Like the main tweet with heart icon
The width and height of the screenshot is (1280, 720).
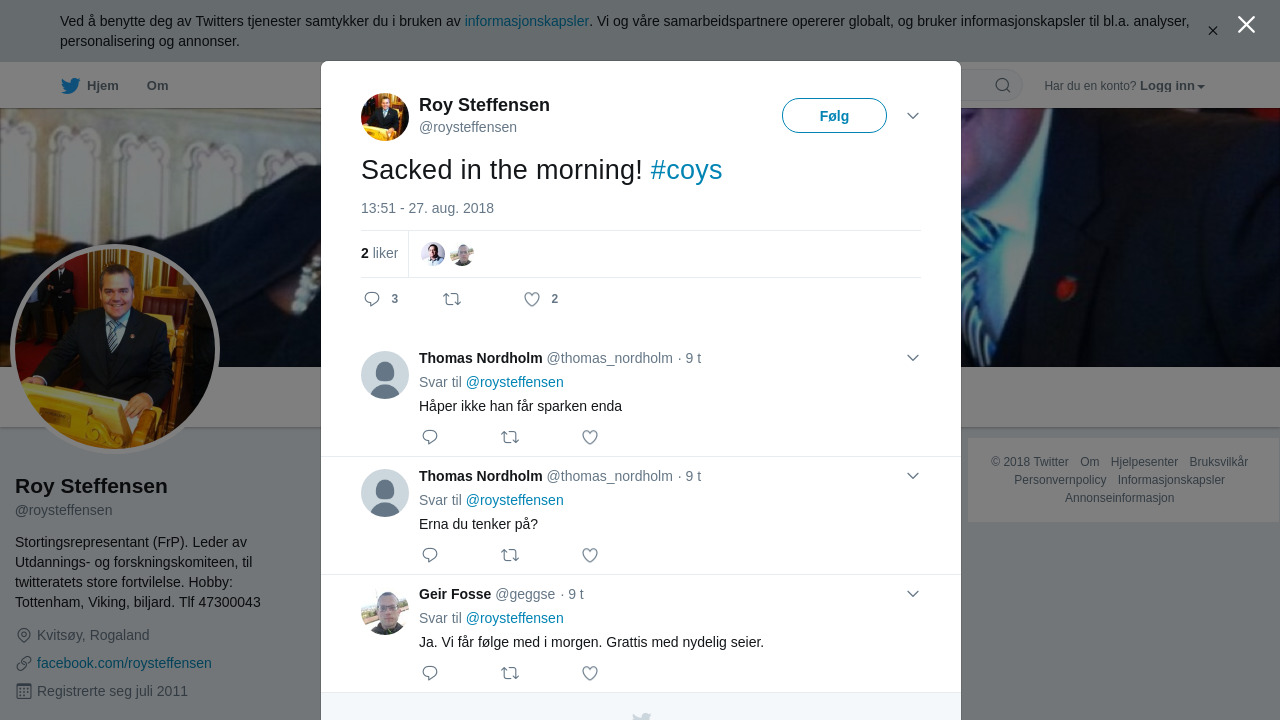point(532,299)
